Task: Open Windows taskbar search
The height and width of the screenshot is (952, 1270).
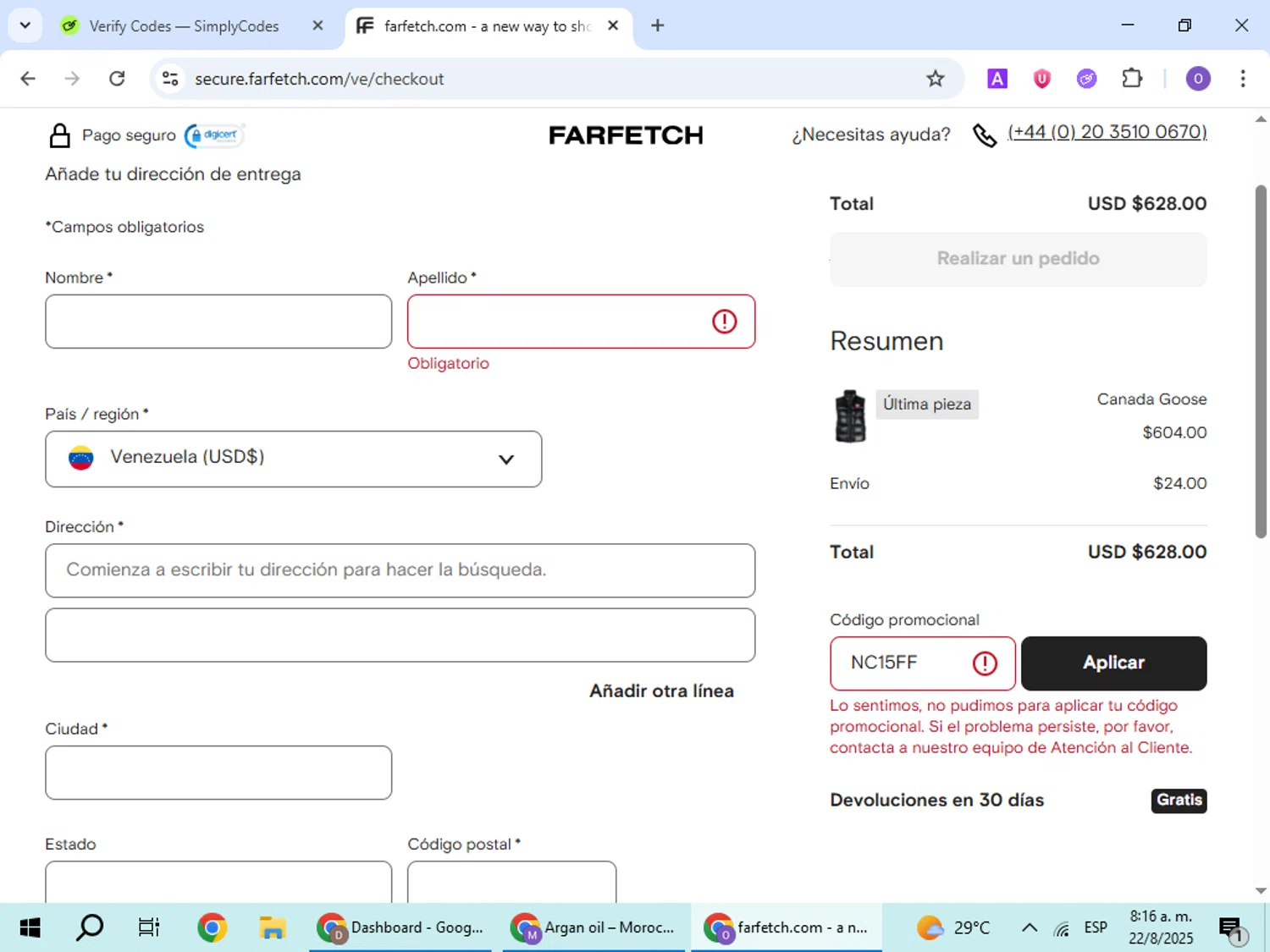Action: [90, 928]
